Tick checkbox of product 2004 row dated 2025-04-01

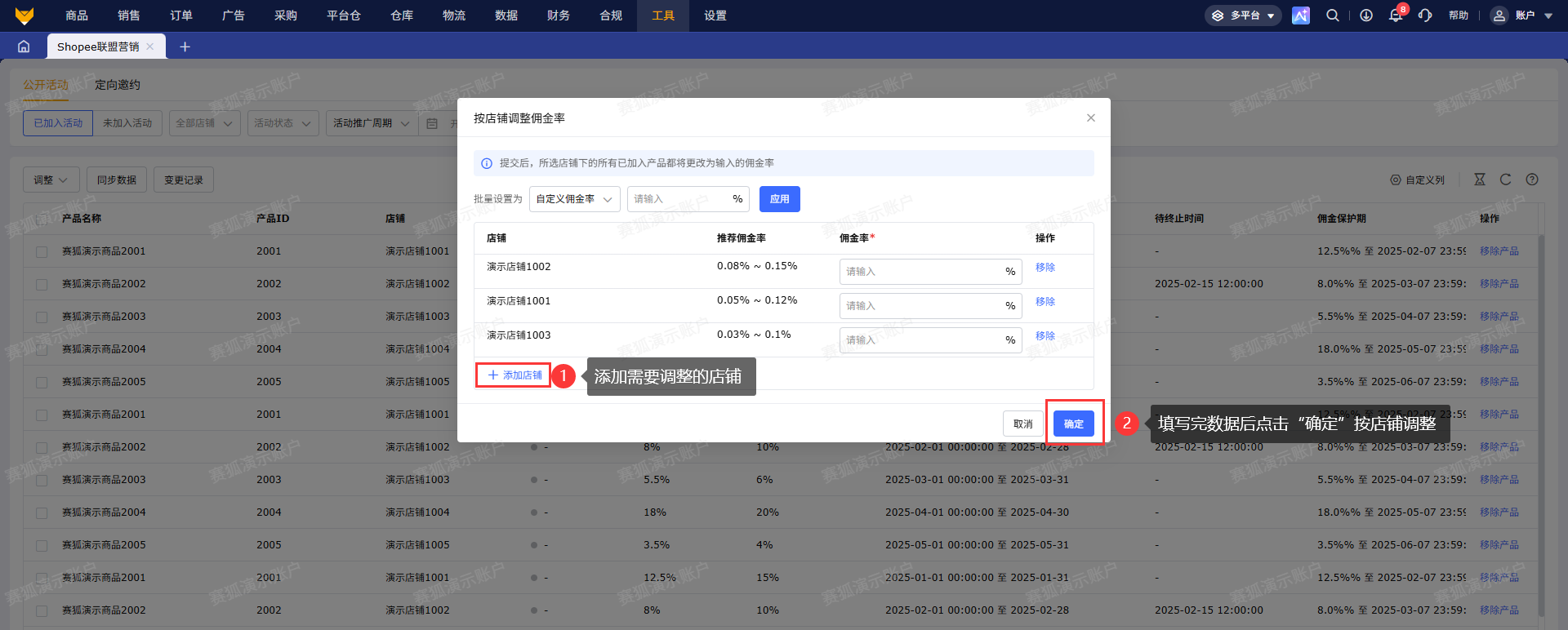[x=42, y=512]
